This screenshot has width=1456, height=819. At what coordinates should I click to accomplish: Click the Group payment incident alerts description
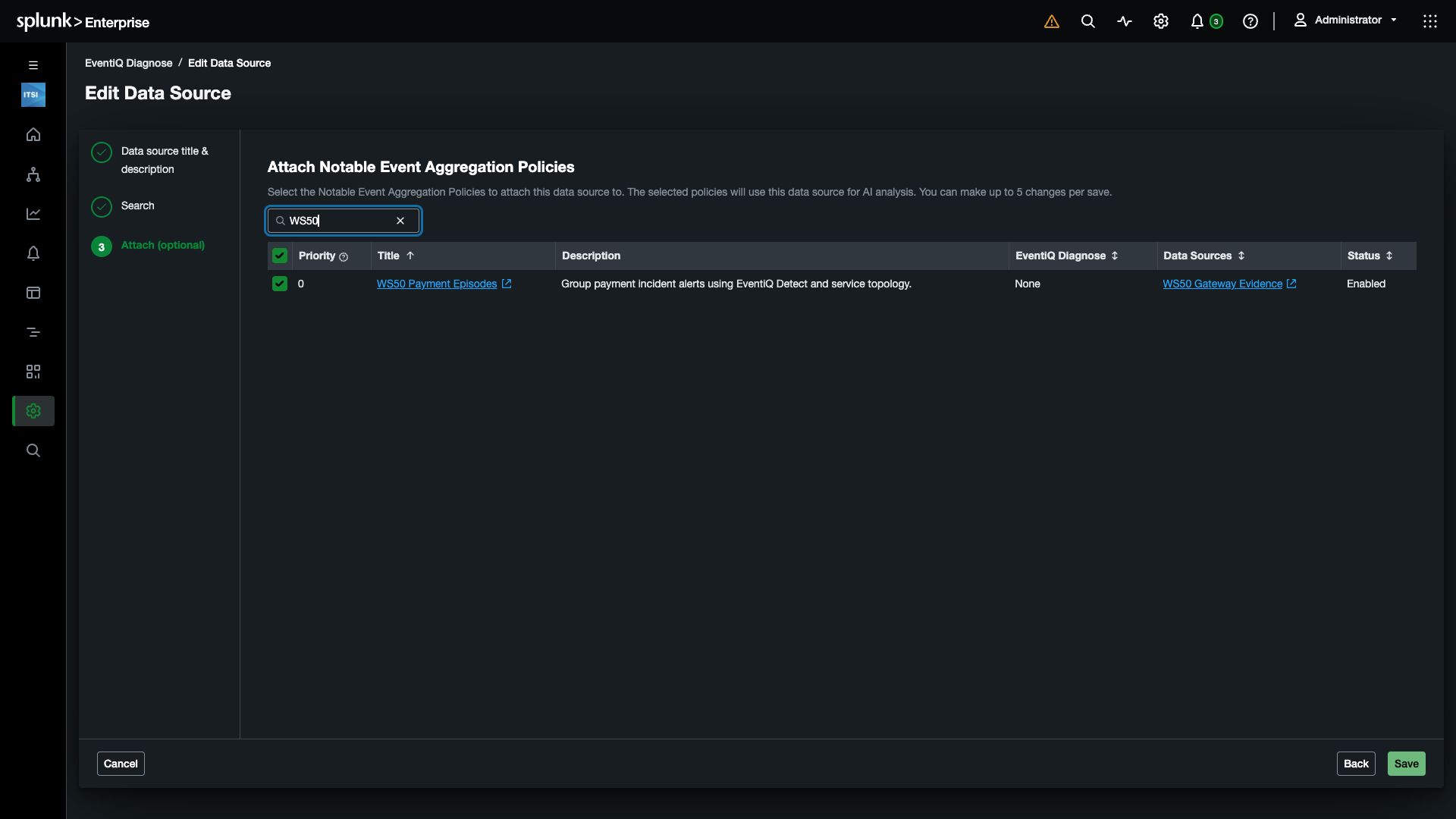click(x=736, y=284)
